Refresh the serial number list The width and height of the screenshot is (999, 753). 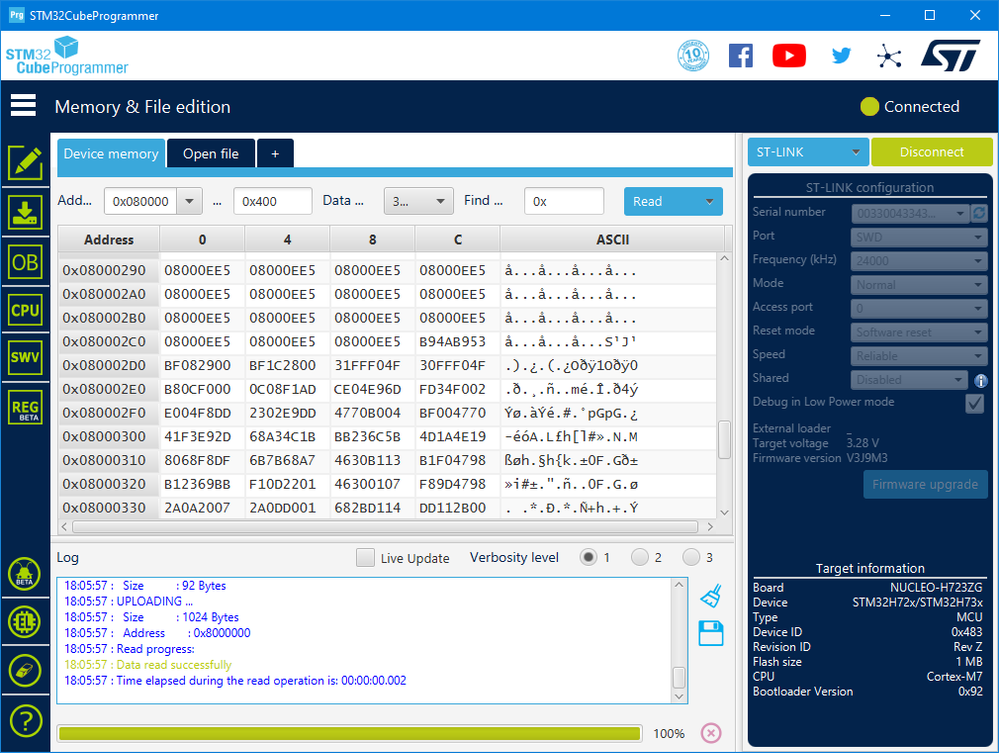pyautogui.click(x=979, y=213)
